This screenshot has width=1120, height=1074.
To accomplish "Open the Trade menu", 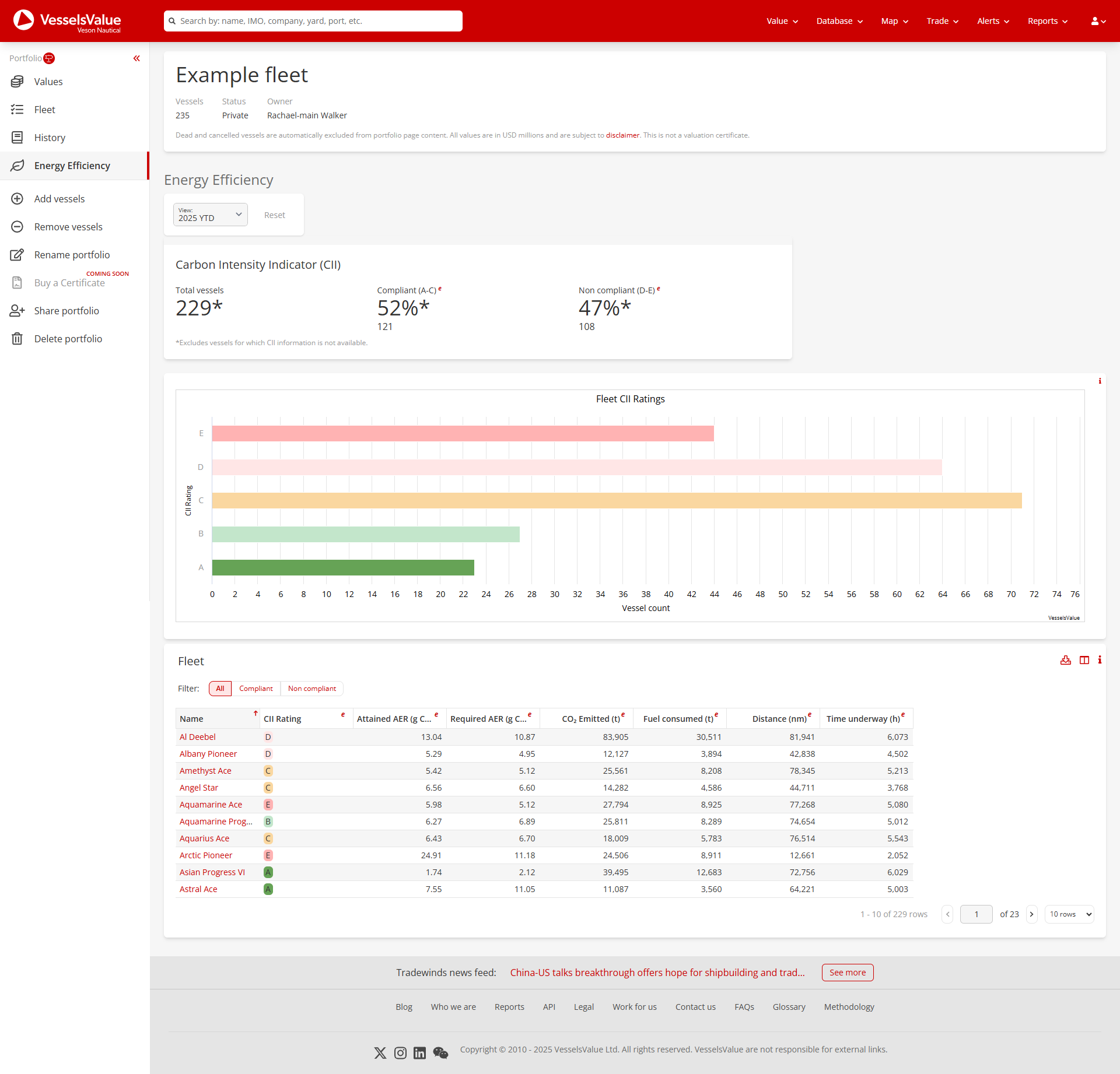I will click(942, 21).
